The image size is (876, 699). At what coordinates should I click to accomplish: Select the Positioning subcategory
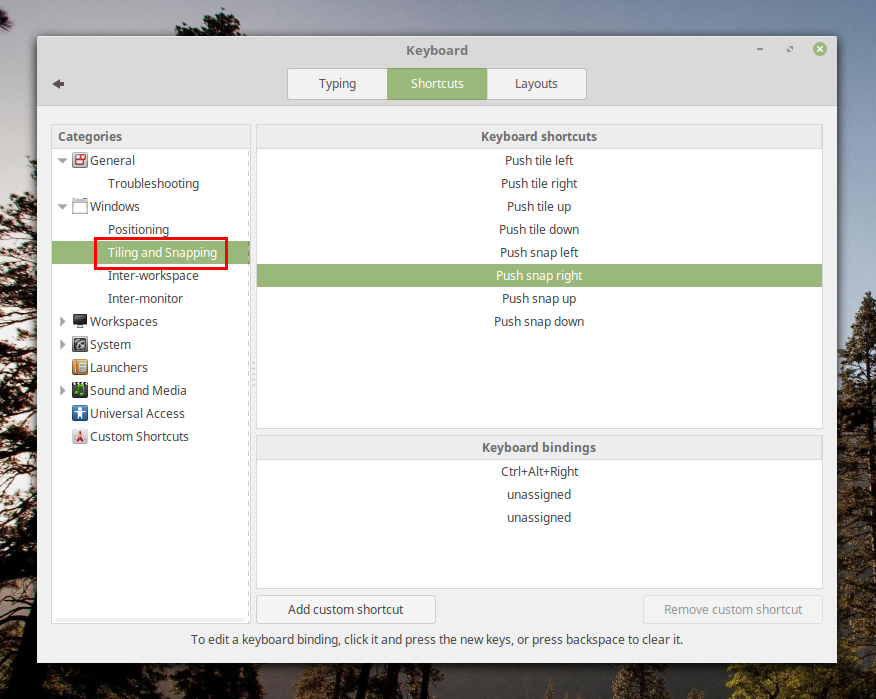point(138,230)
